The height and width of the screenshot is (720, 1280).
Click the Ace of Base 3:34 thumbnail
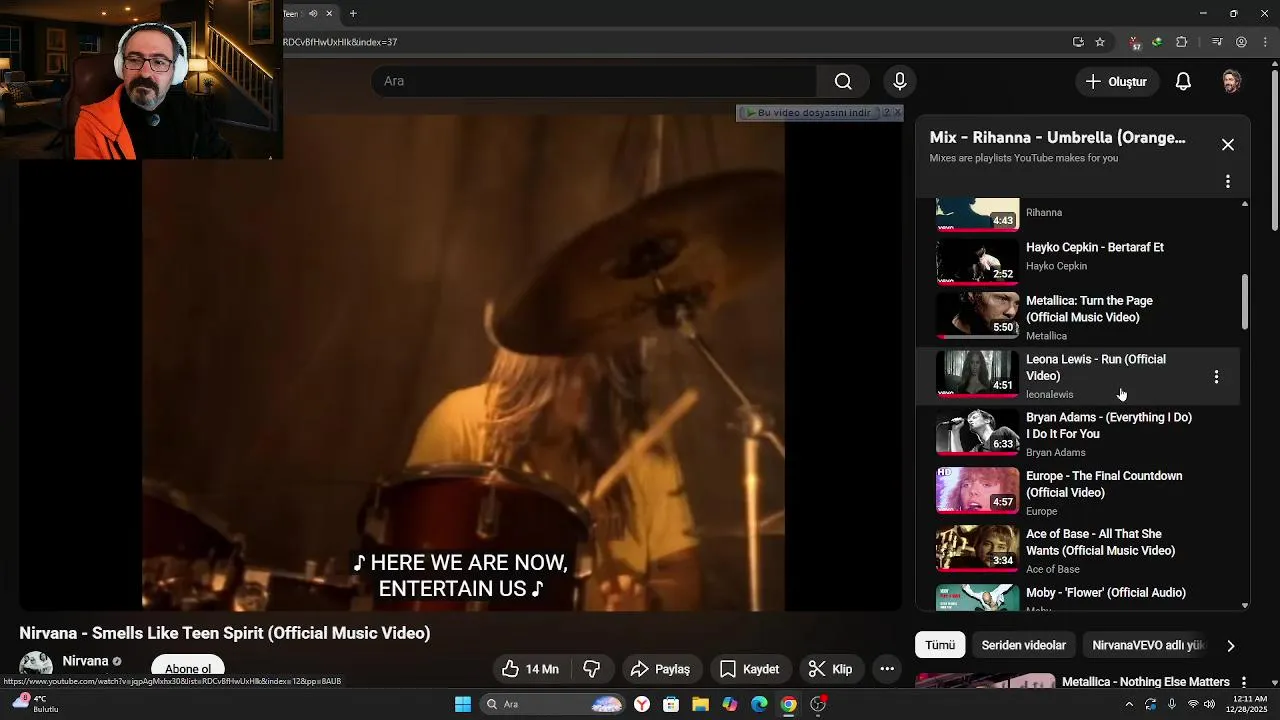pyautogui.click(x=977, y=549)
